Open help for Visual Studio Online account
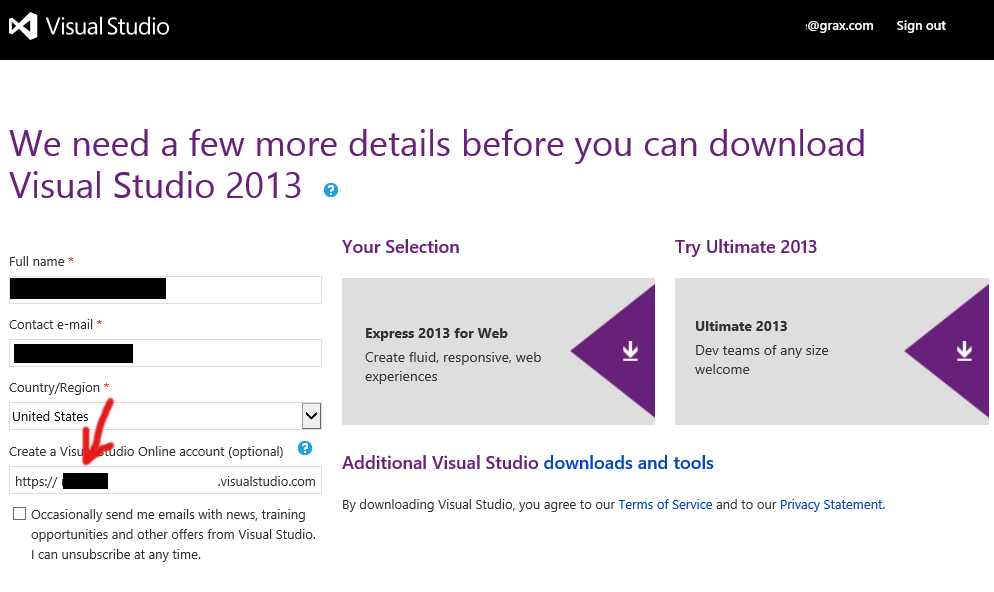This screenshot has width=994, height=592. pyautogui.click(x=305, y=448)
